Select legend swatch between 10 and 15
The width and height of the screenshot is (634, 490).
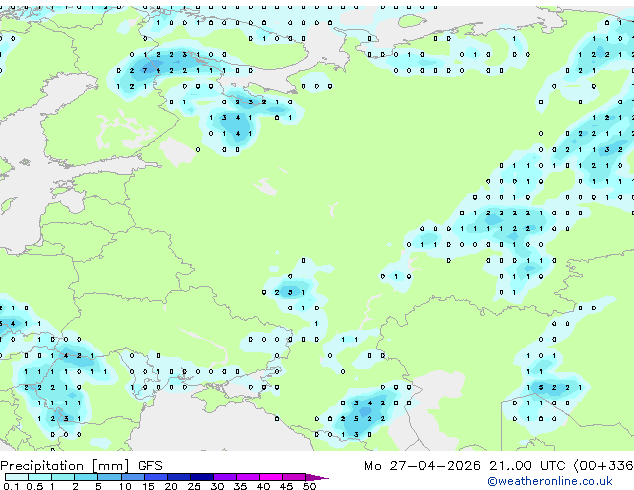click(x=132, y=477)
